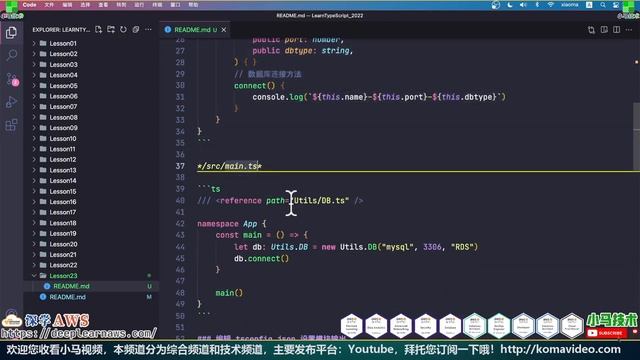Open the Bluetooth menu bar icon
The image size is (640, 360).
[x=537, y=5]
